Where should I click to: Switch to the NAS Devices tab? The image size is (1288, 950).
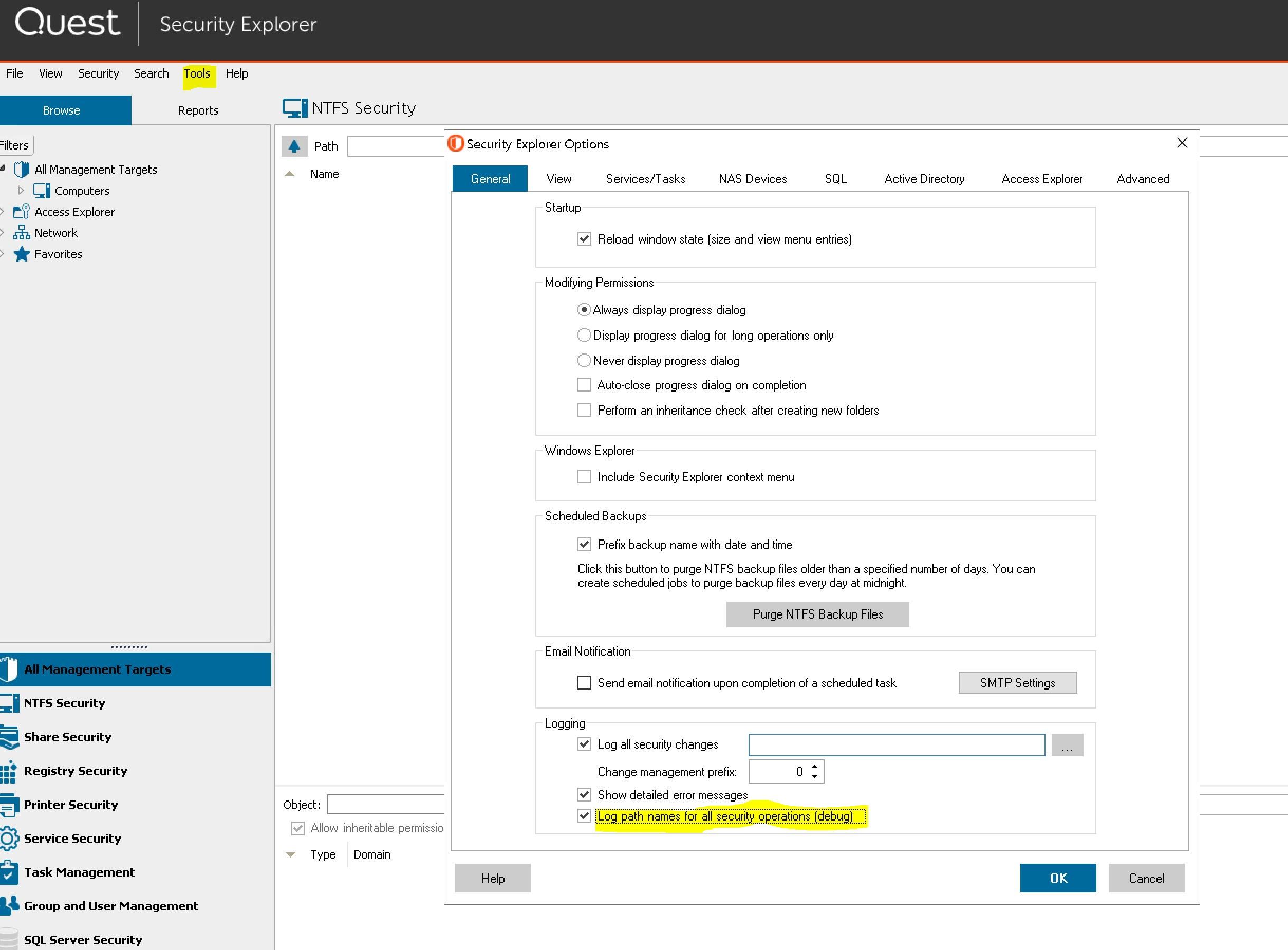753,179
